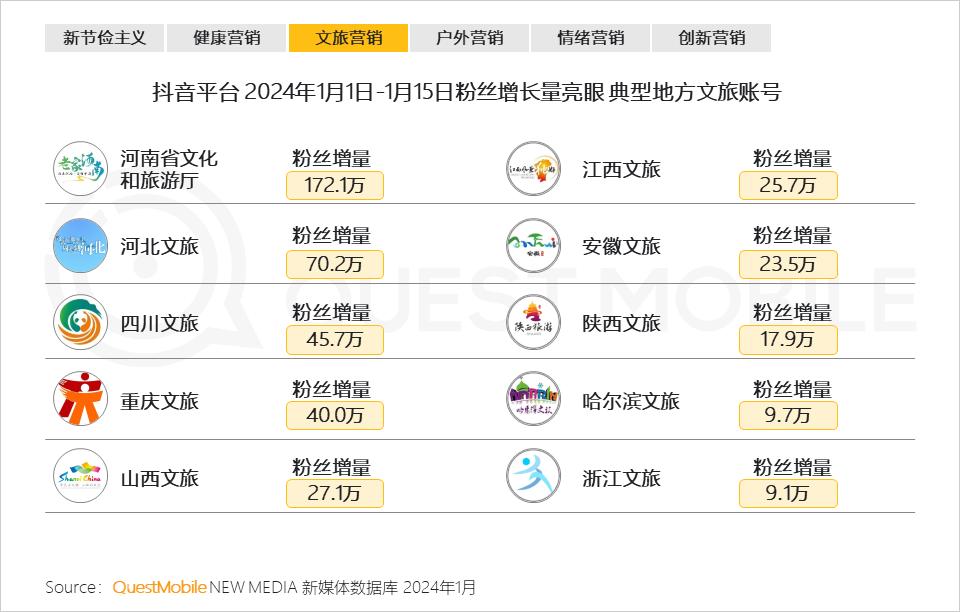Select the 安徽文旅 label
This screenshot has height=612, width=960.
pos(621,247)
